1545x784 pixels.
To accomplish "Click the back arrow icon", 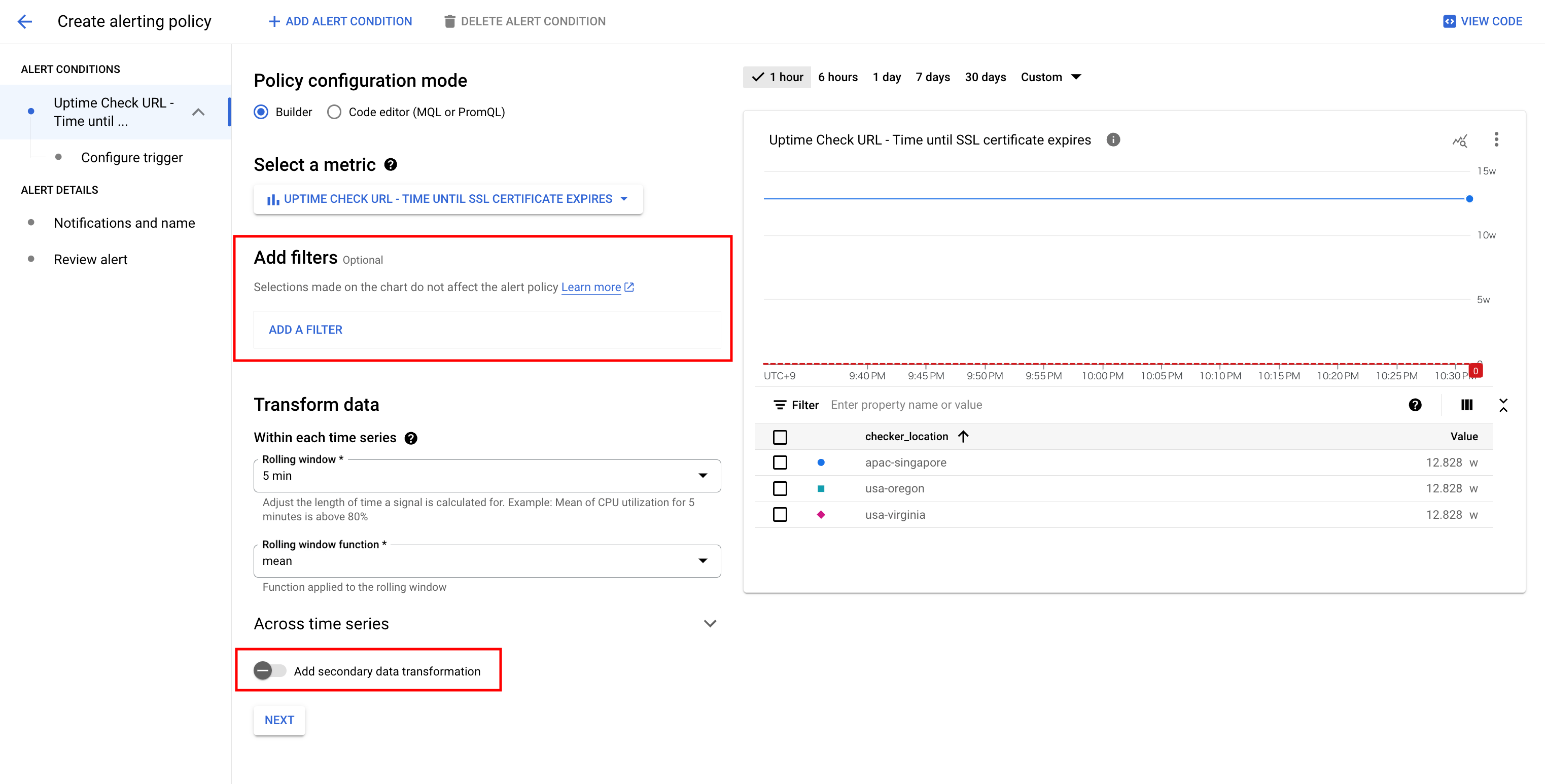I will [x=24, y=22].
